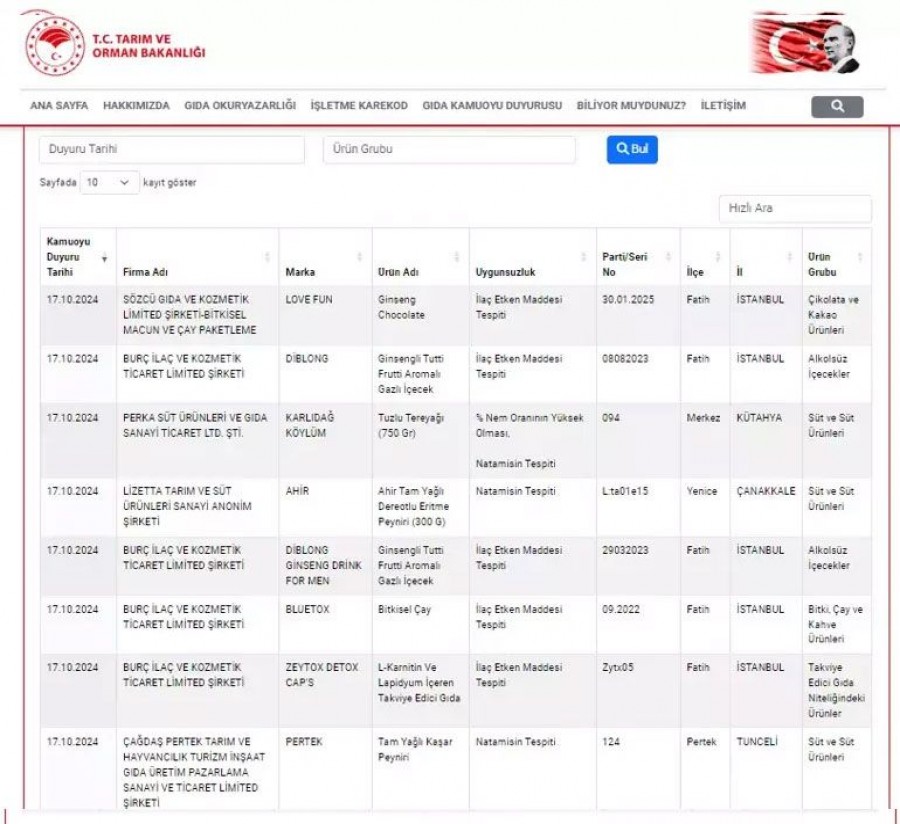Click LİZETTA TARIM VE SÜT firm name
Image resolution: width=900 pixels, height=824 pixels.
click(x=187, y=506)
